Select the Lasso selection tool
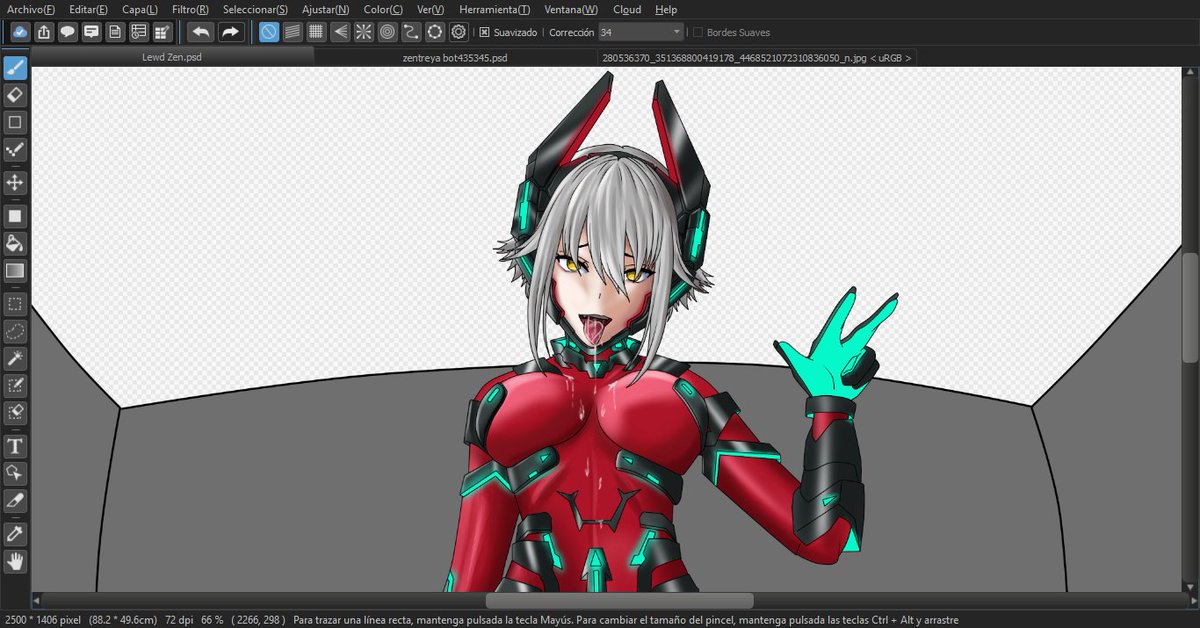The image size is (1200, 628). pyautogui.click(x=15, y=330)
